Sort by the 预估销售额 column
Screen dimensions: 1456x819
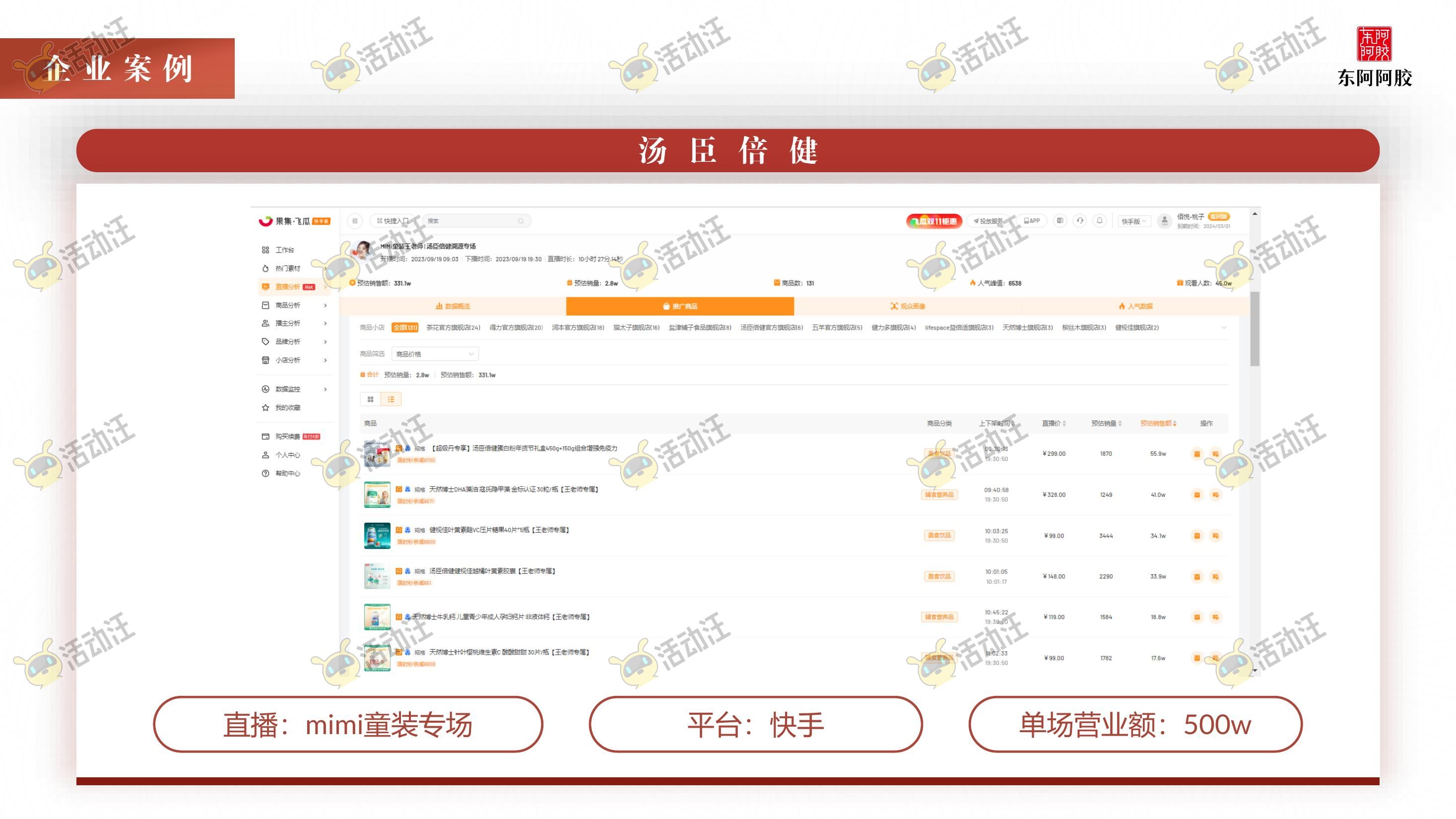[1158, 423]
